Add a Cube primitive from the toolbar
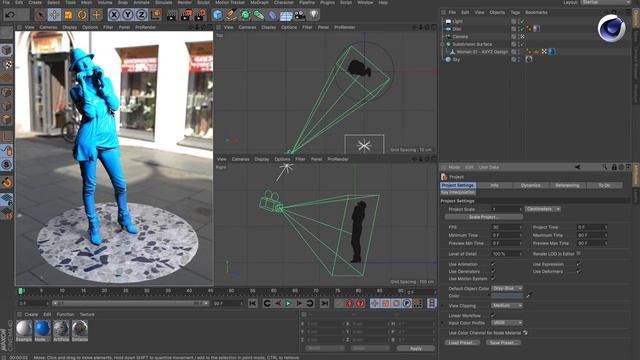This screenshot has width=640, height=360. click(x=218, y=15)
